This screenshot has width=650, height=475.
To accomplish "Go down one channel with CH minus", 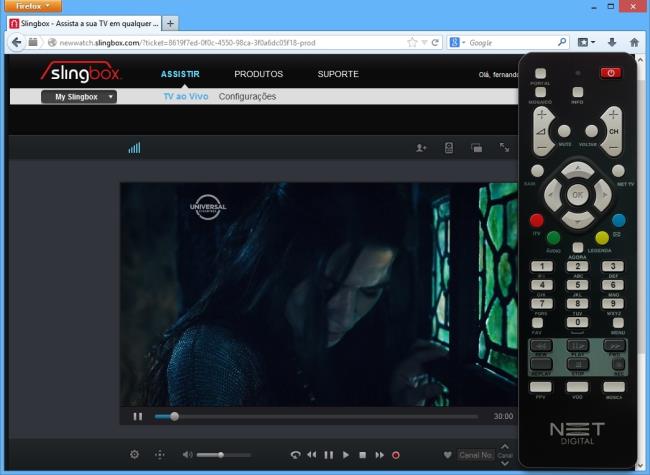I will [613, 148].
